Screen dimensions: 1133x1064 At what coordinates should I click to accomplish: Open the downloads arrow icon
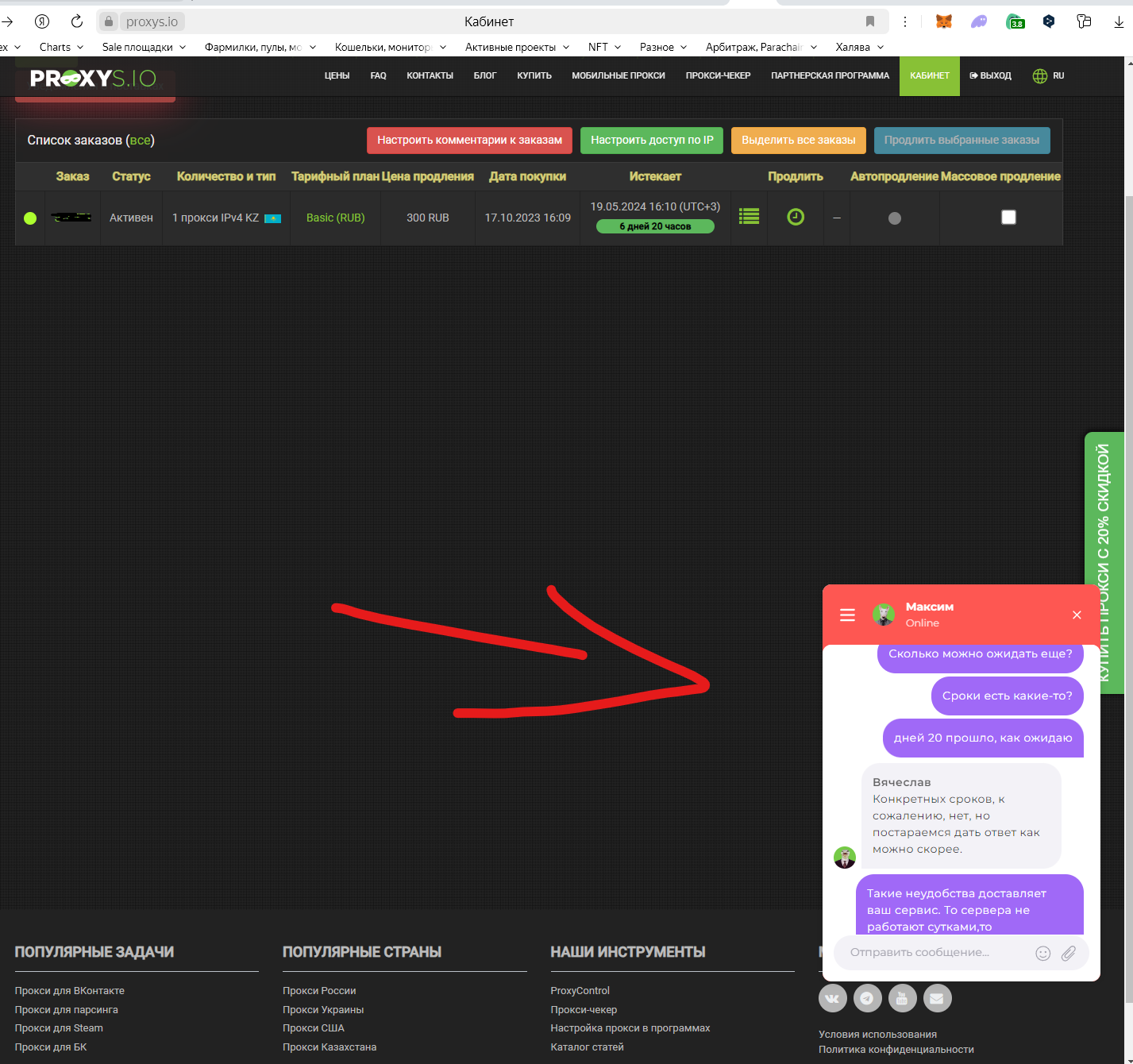pyautogui.click(x=1119, y=21)
